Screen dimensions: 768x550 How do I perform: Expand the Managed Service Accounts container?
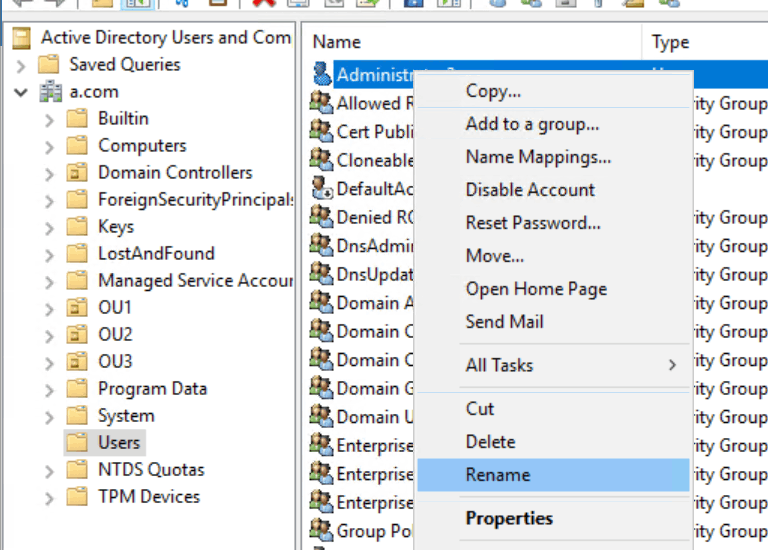point(49,282)
